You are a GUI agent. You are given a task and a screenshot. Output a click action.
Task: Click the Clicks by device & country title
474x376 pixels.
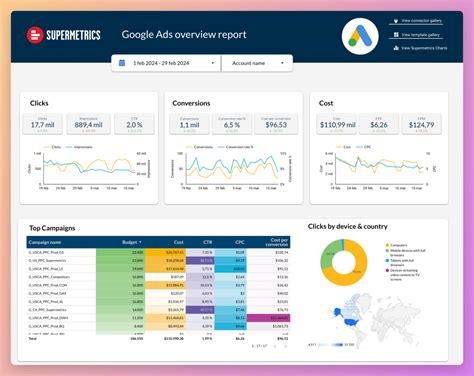tap(348, 226)
